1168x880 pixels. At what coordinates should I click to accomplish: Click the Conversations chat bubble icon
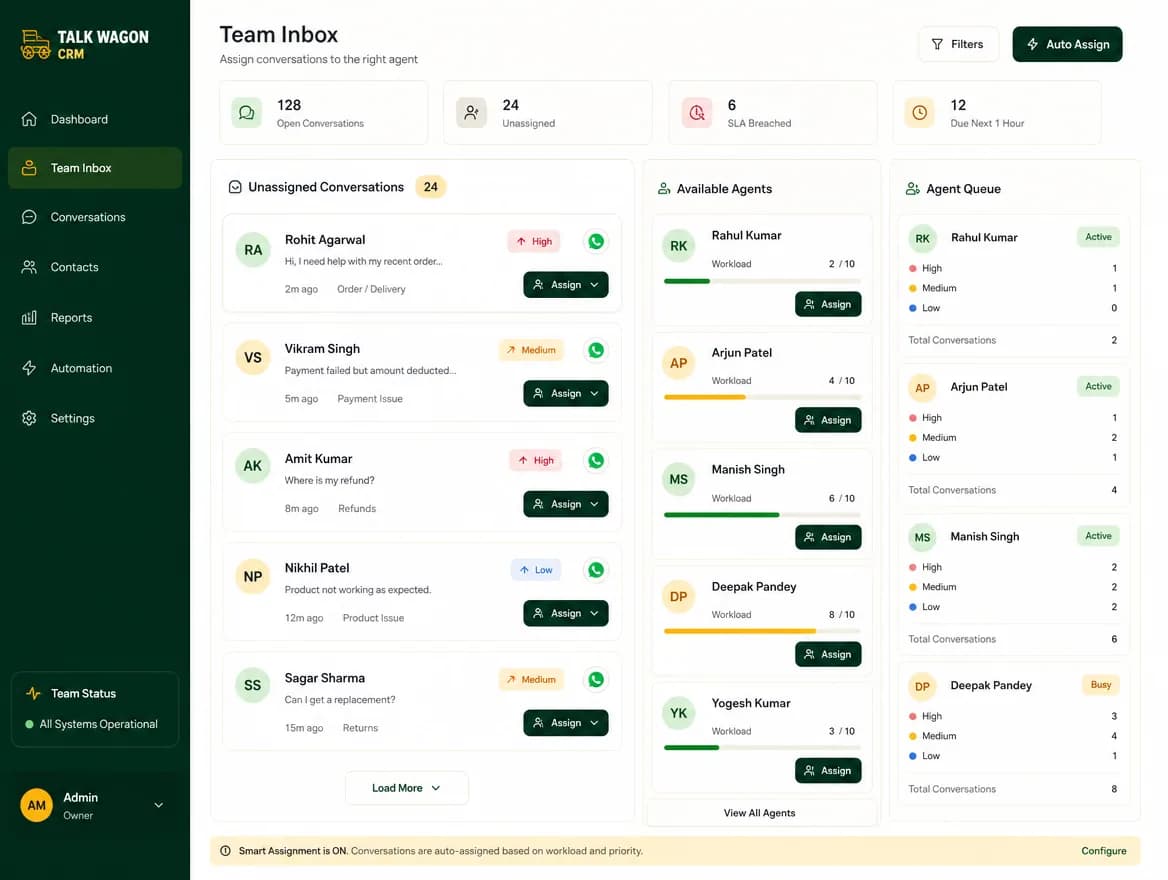coord(29,217)
